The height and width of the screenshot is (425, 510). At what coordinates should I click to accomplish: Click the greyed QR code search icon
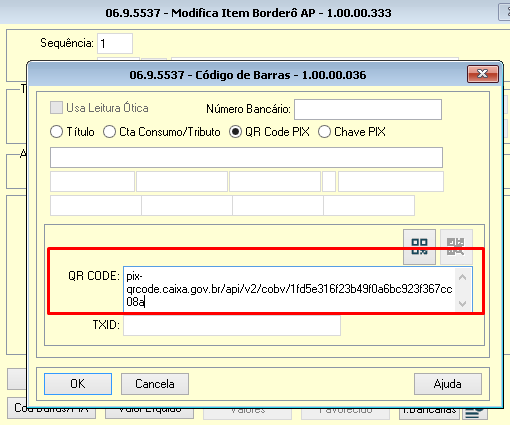click(456, 247)
